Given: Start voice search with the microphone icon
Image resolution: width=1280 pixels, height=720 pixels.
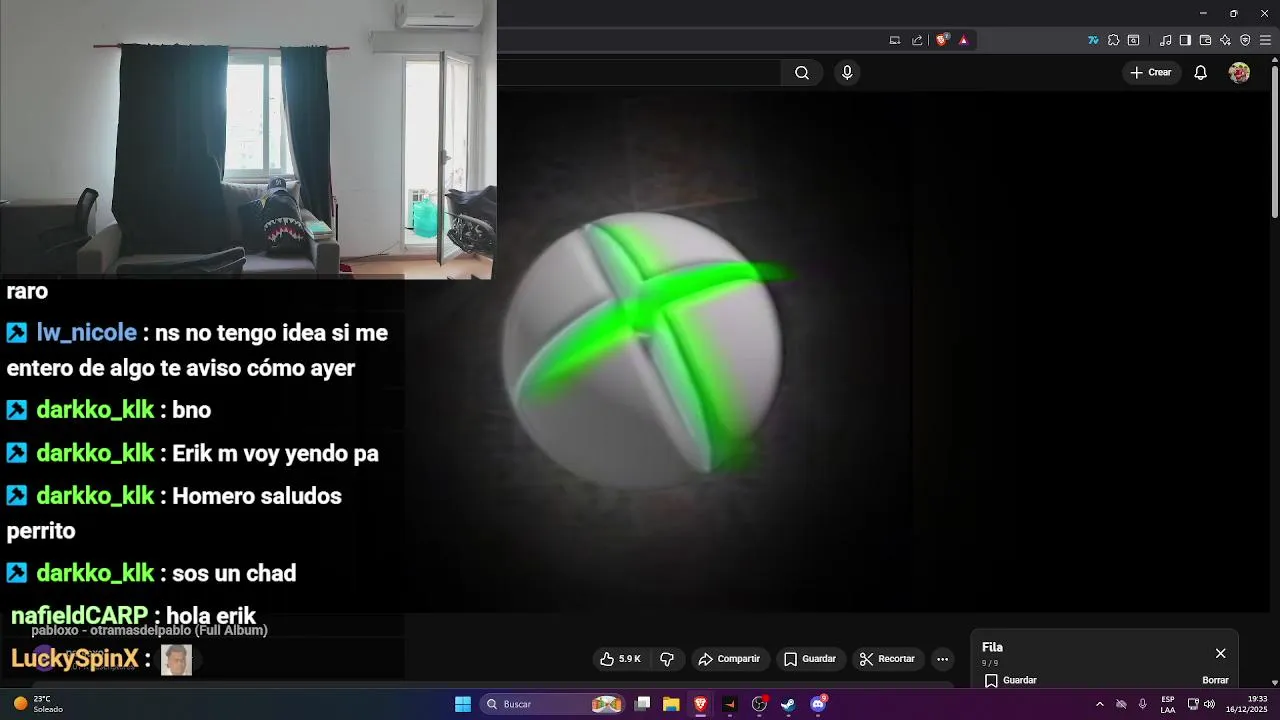Looking at the screenshot, I should [847, 73].
